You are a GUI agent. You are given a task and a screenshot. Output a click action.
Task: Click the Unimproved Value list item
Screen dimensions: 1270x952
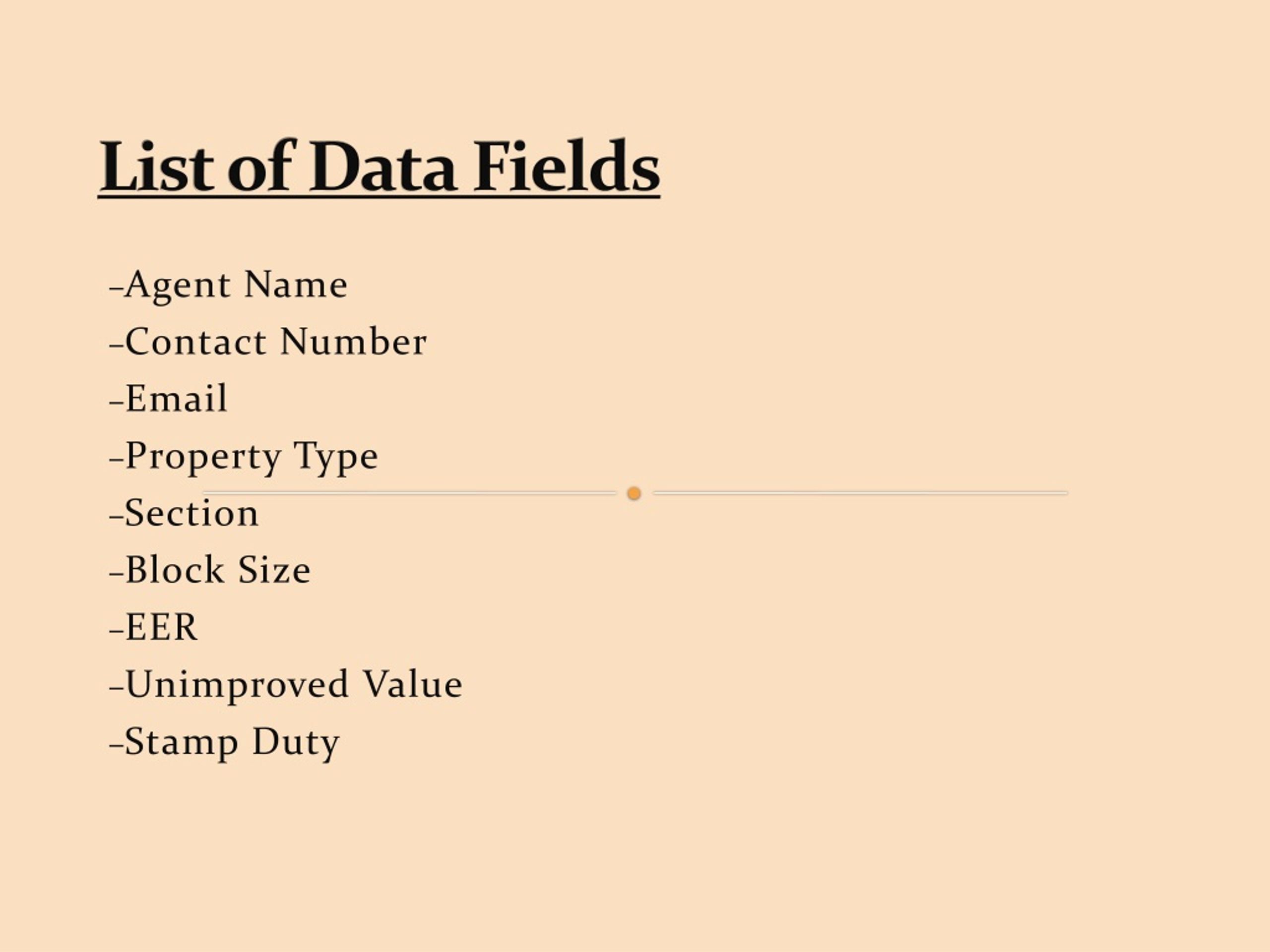(286, 684)
